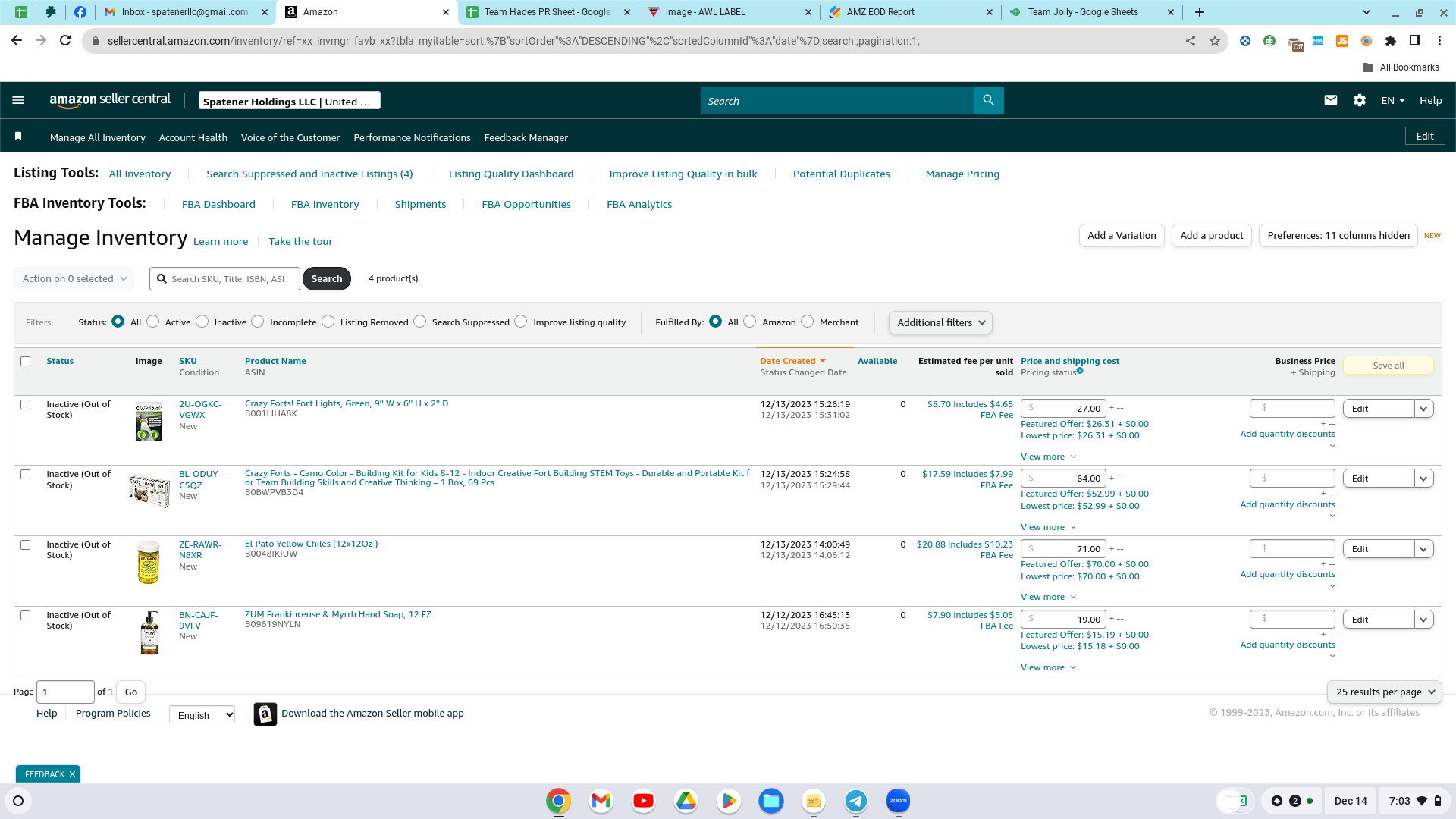
Task: Select Fulfilled By Merchant radio button
Action: pyautogui.click(x=808, y=322)
